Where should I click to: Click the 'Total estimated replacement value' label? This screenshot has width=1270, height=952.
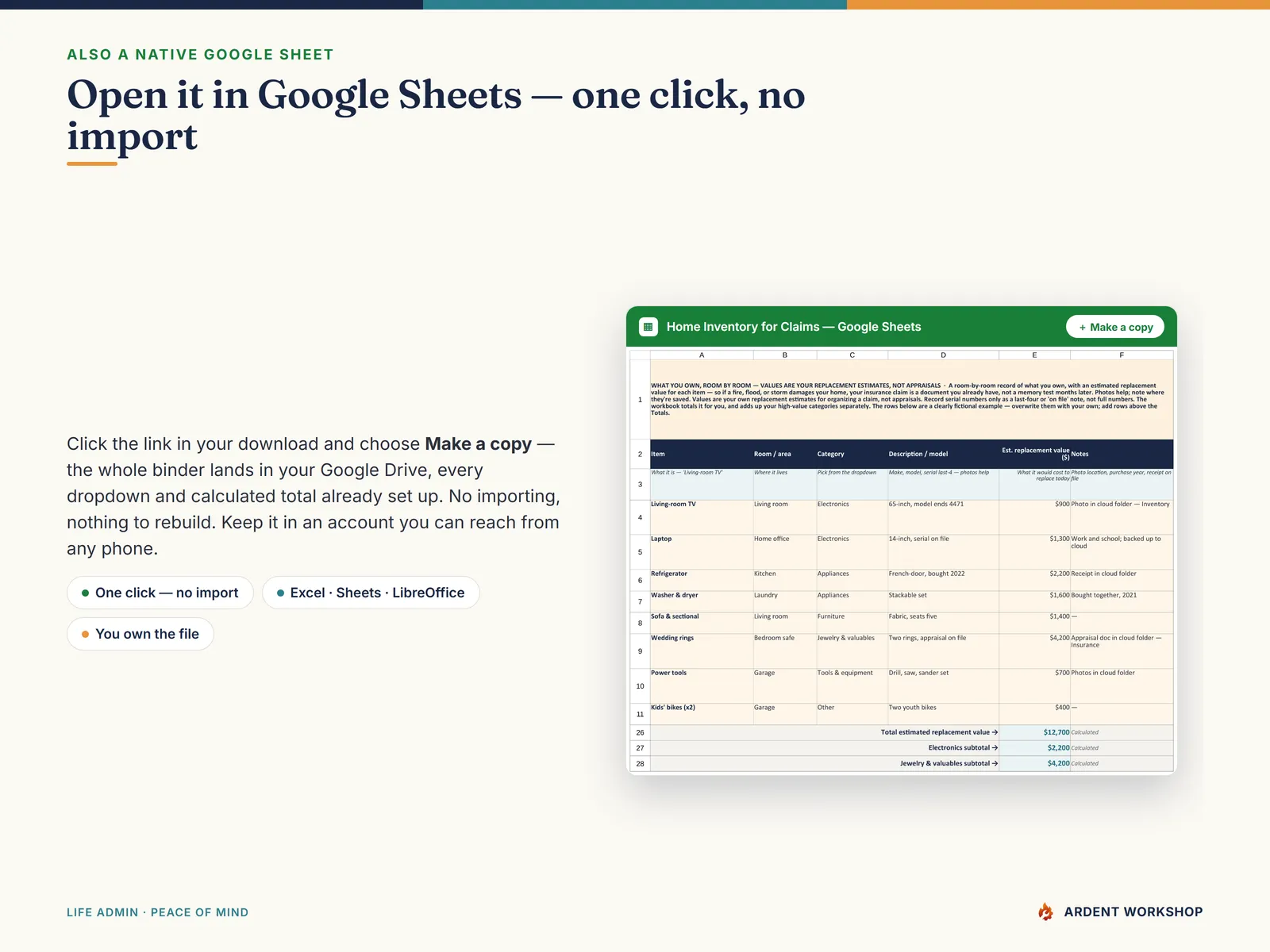point(939,732)
